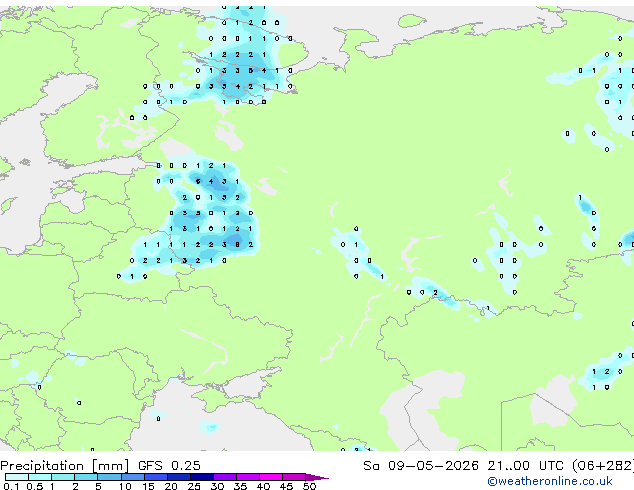Click the 'Precipitation [mm]' title text

(65, 466)
